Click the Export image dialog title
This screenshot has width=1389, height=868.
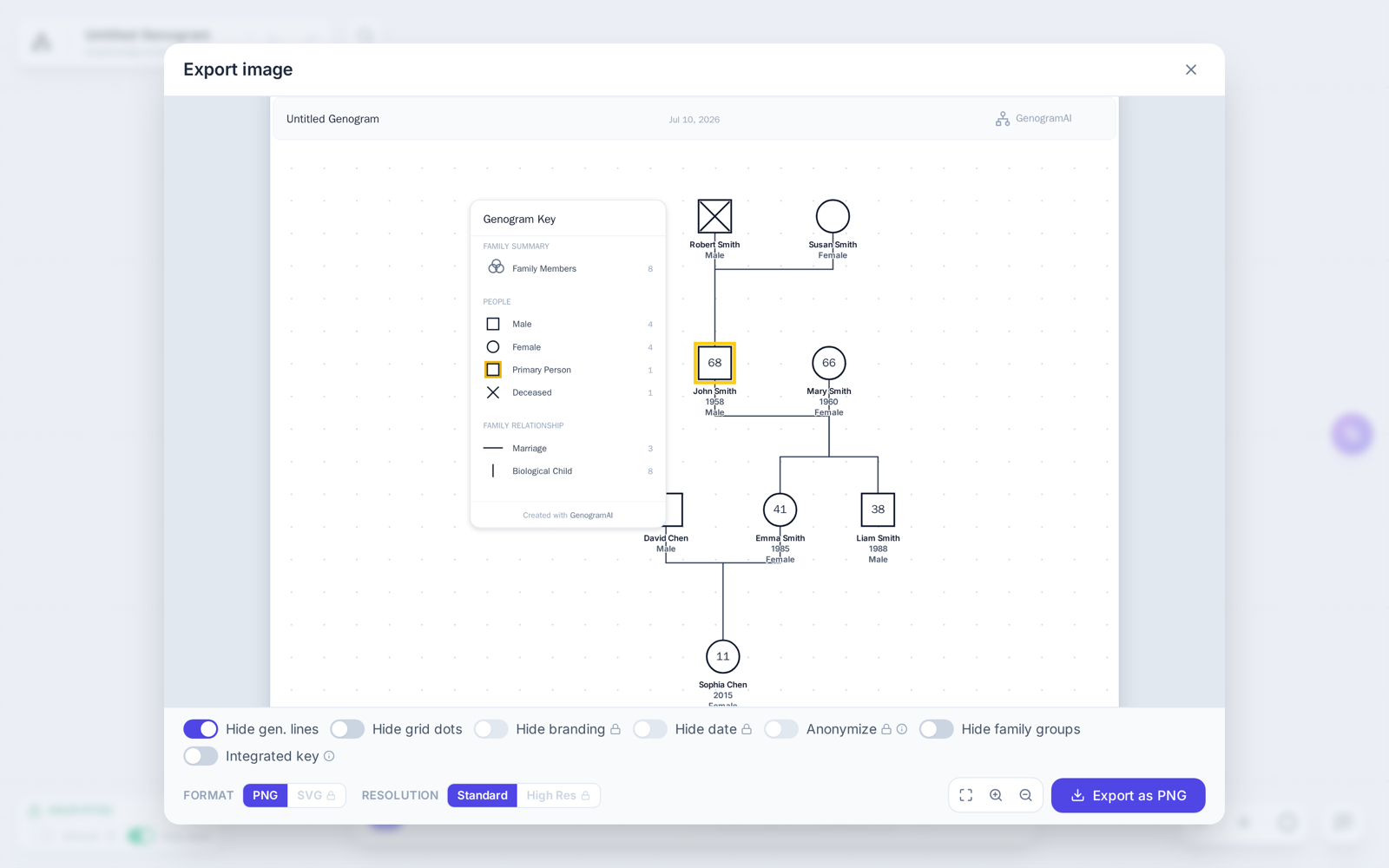[x=238, y=69]
